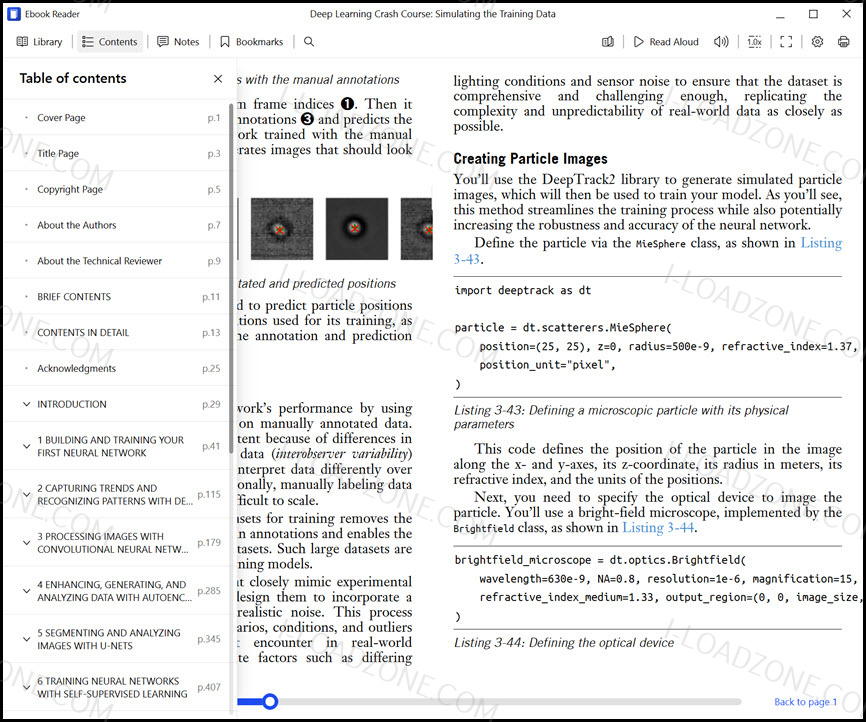Image resolution: width=866 pixels, height=722 pixels.
Task: Open the Acknowledgments entry
Action: [117, 368]
